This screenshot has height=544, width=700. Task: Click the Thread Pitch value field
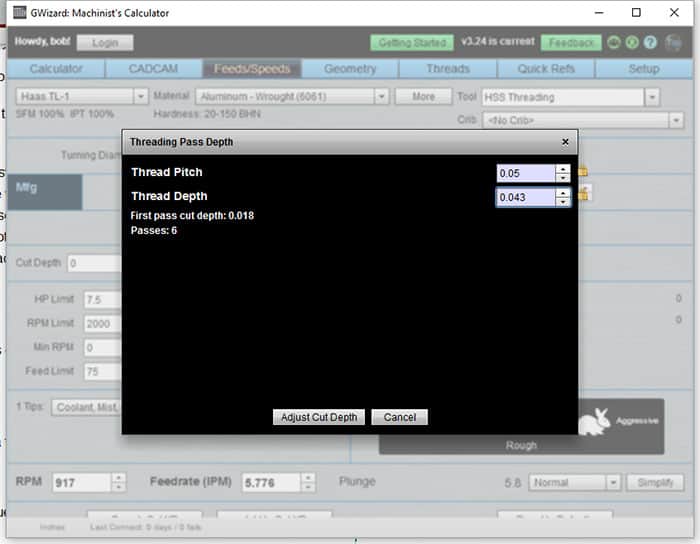[526, 173]
